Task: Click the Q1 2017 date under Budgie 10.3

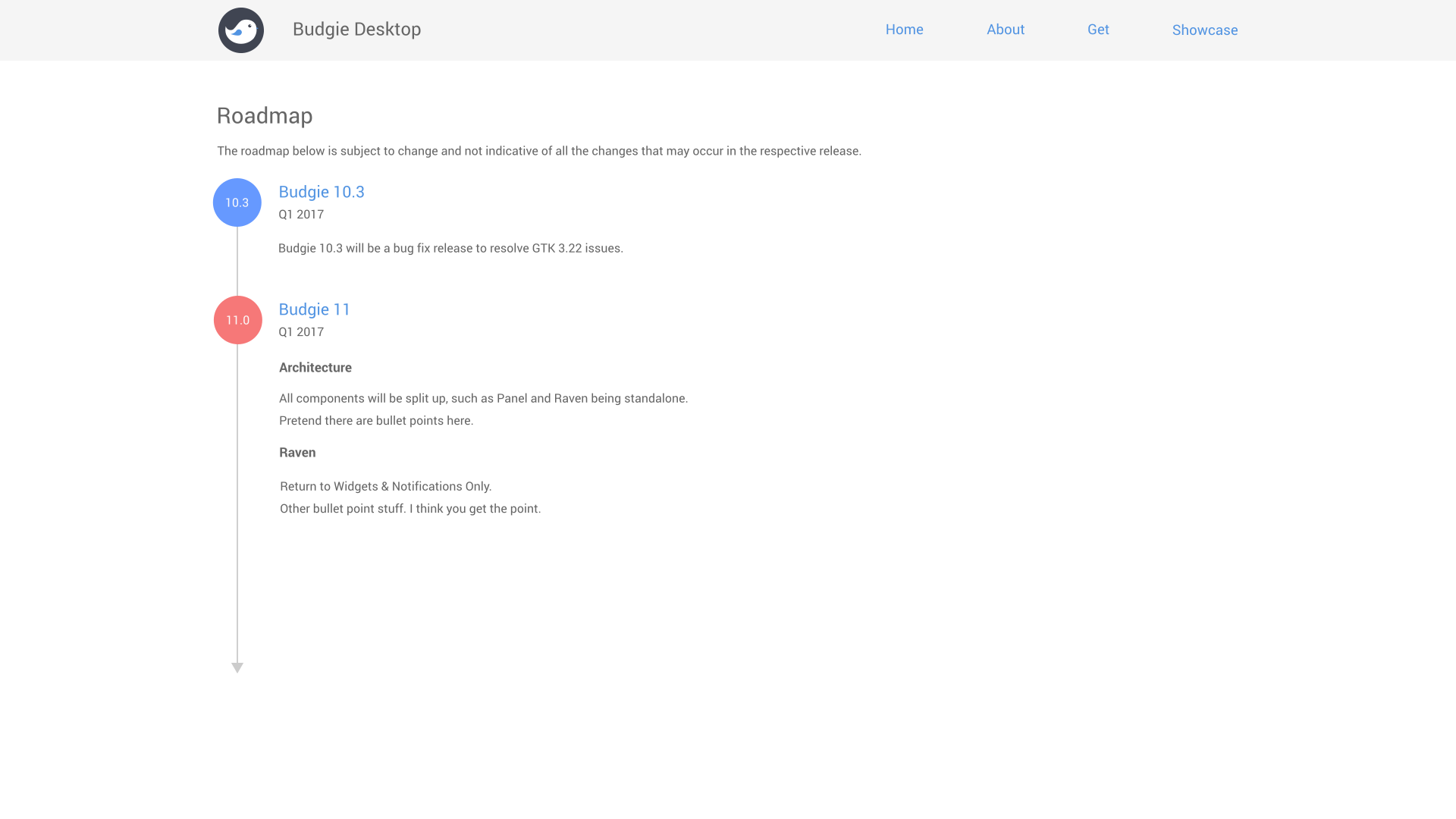Action: point(301,215)
